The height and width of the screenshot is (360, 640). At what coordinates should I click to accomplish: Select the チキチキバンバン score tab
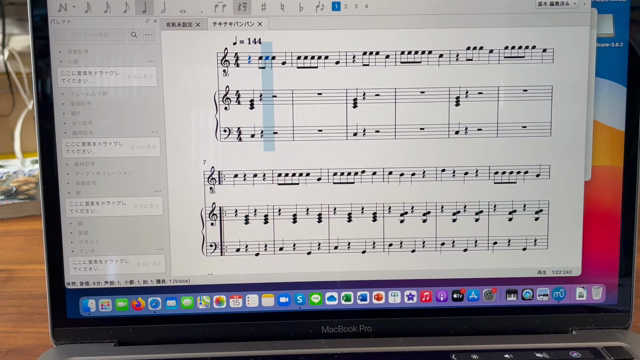[x=233, y=24]
